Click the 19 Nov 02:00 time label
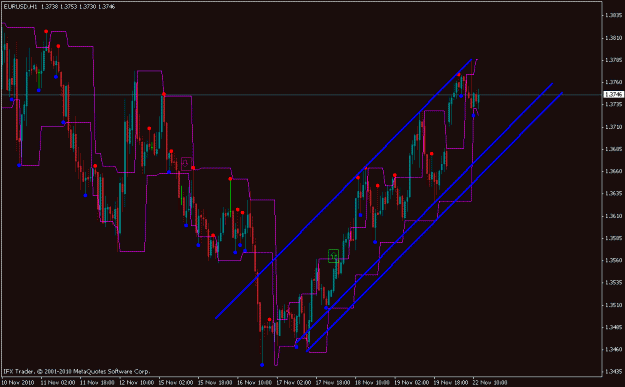Screen dimensions: 625x387 [x=412, y=383]
